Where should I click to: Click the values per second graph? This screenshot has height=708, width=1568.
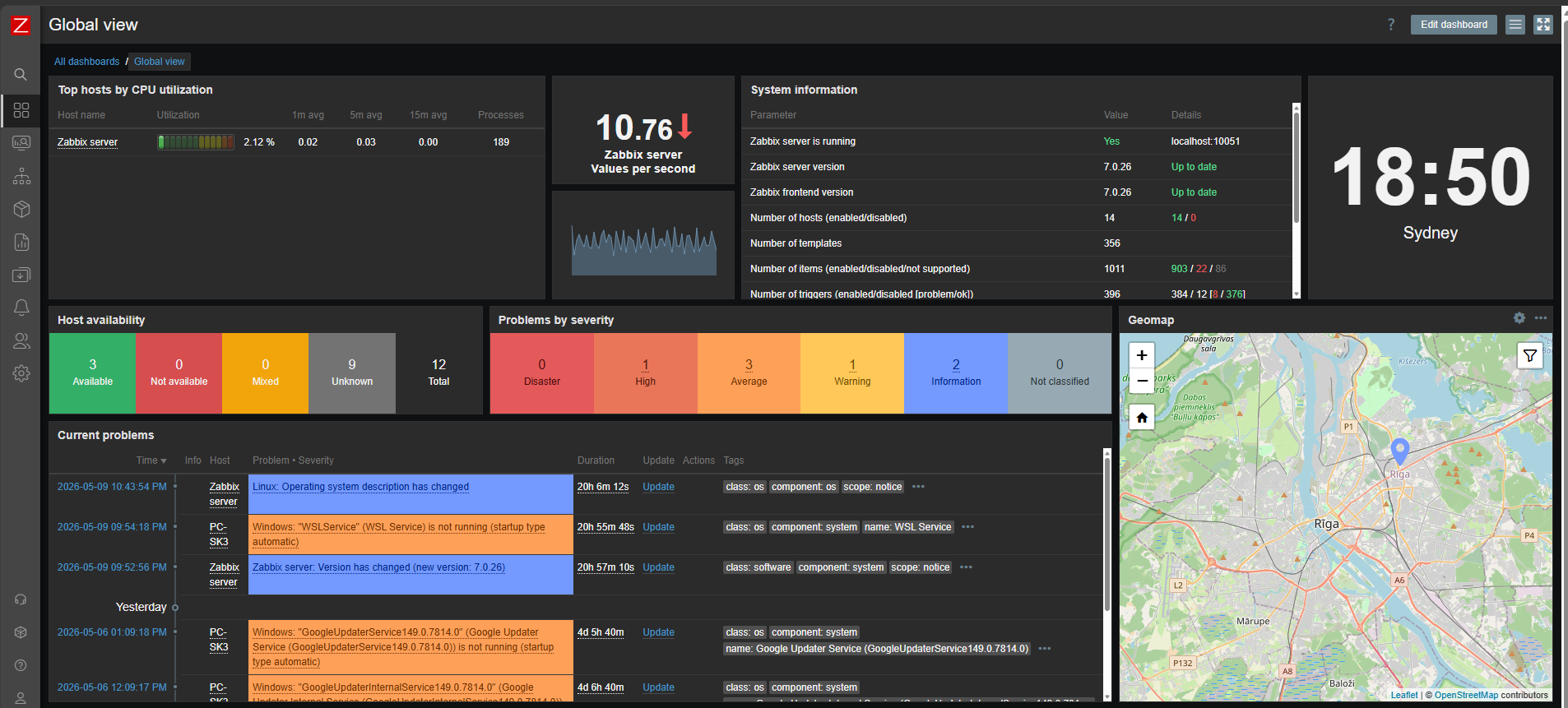[643, 250]
